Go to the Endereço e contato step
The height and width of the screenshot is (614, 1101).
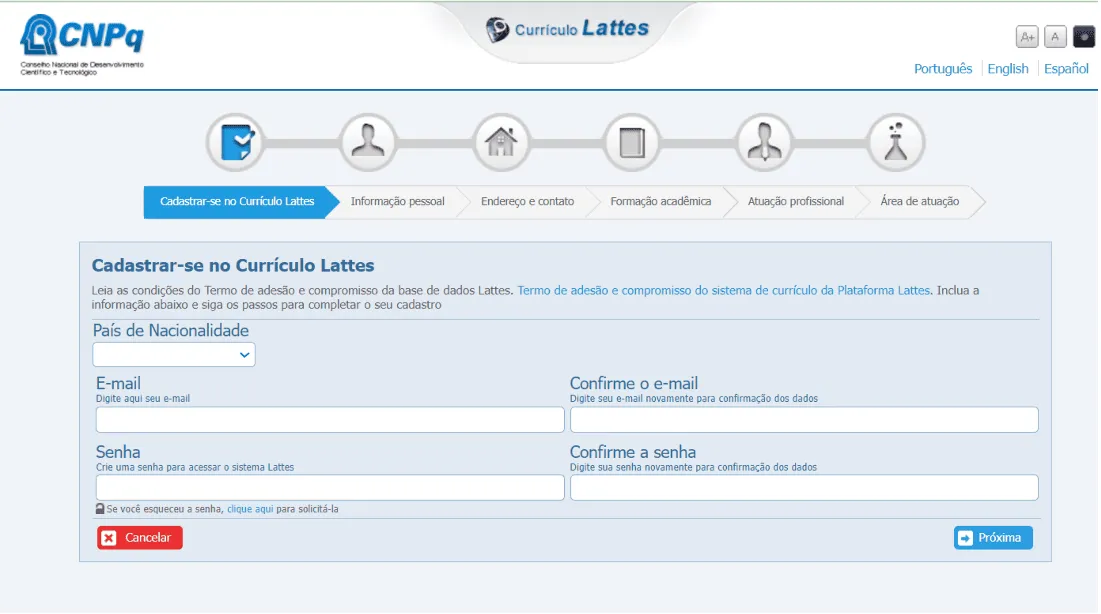pyautogui.click(x=527, y=202)
